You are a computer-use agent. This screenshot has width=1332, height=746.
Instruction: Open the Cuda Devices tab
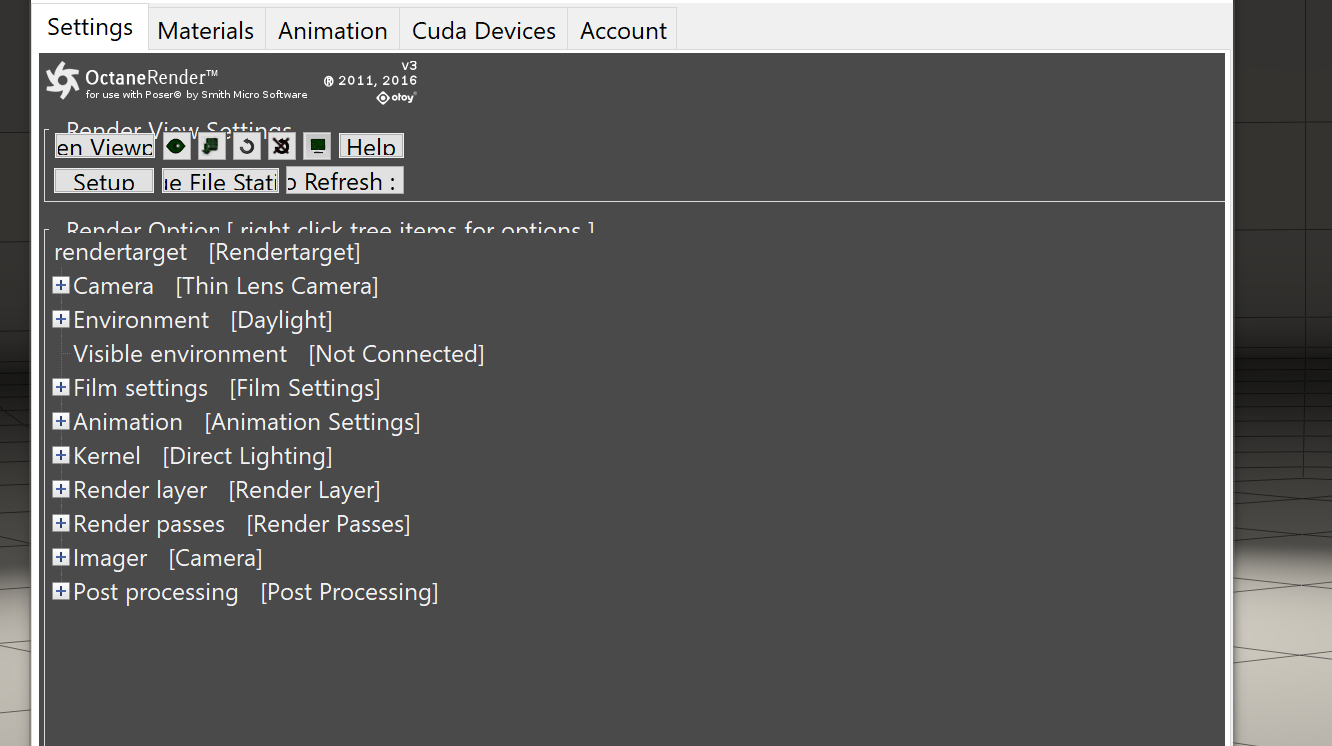tap(484, 30)
